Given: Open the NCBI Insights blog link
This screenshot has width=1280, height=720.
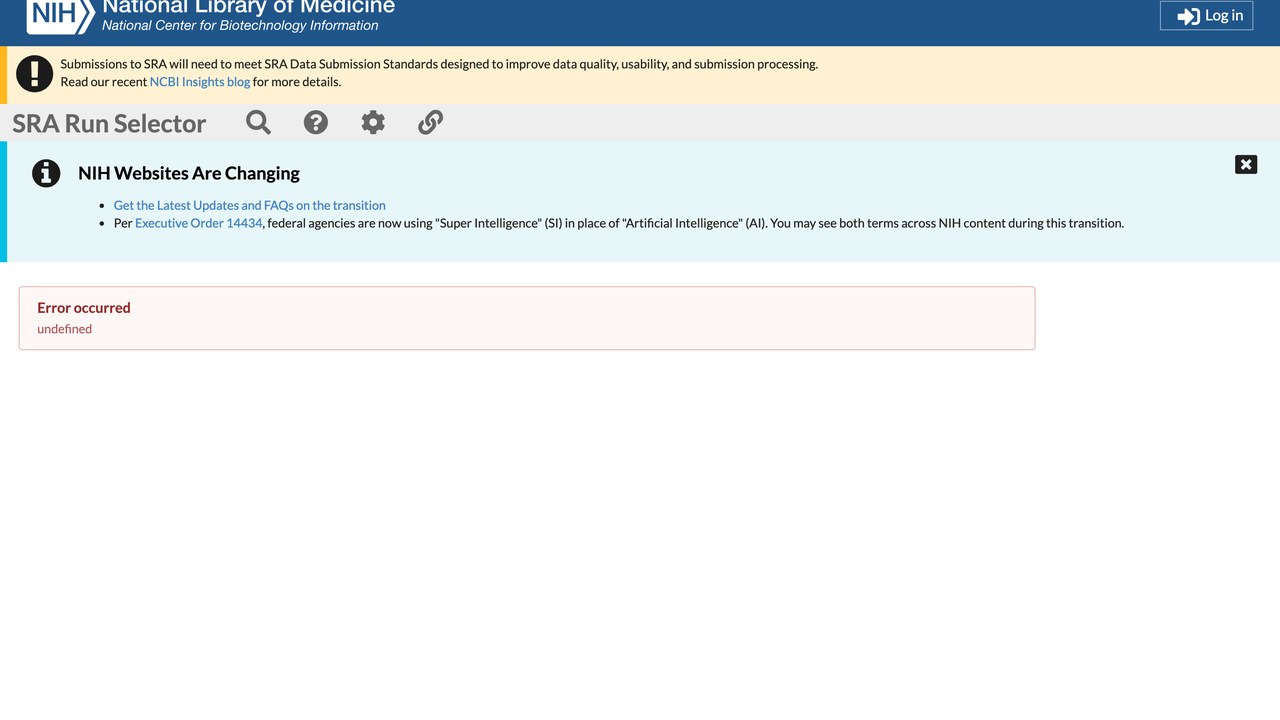Looking at the screenshot, I should point(200,82).
